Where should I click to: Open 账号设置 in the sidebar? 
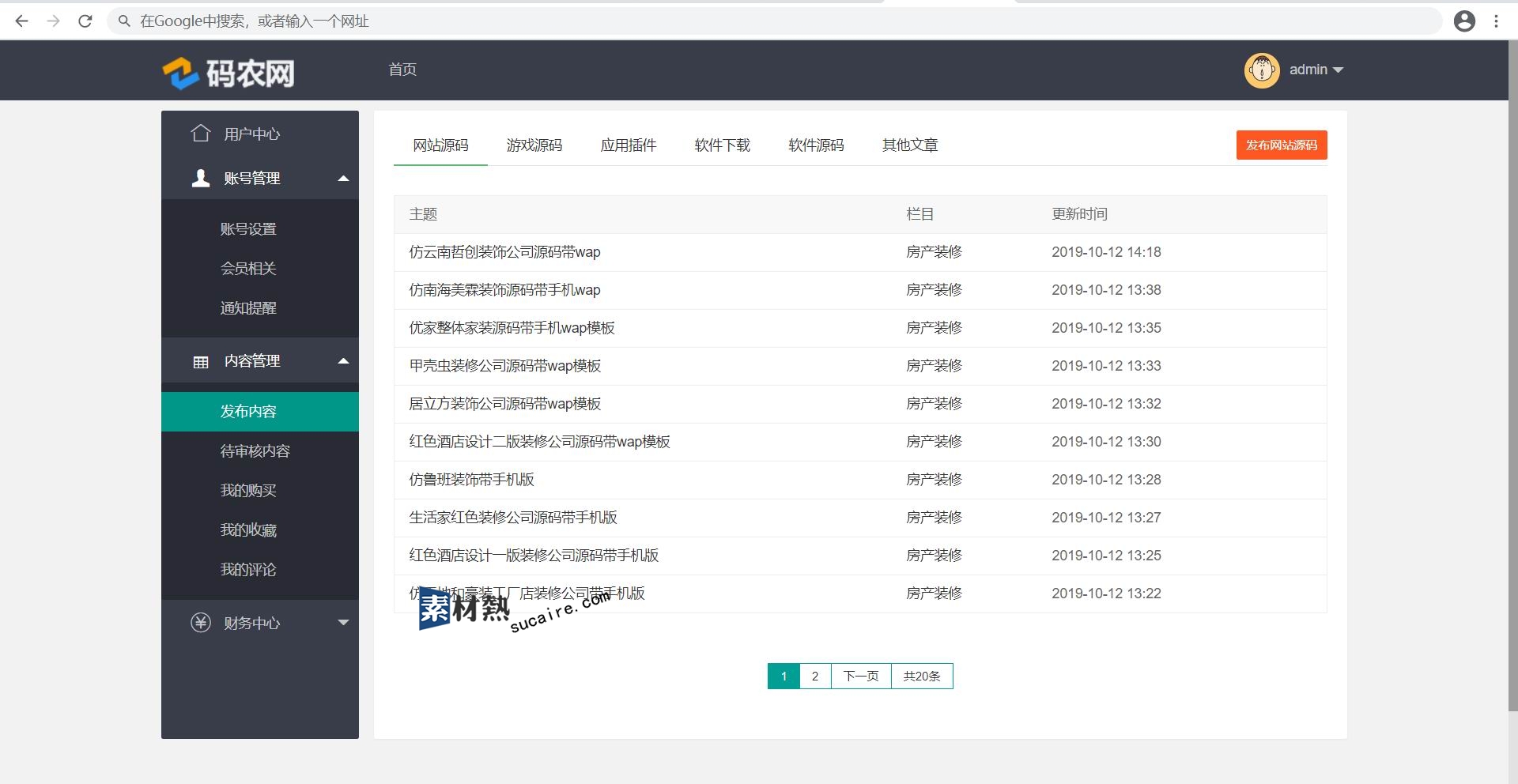tap(248, 229)
